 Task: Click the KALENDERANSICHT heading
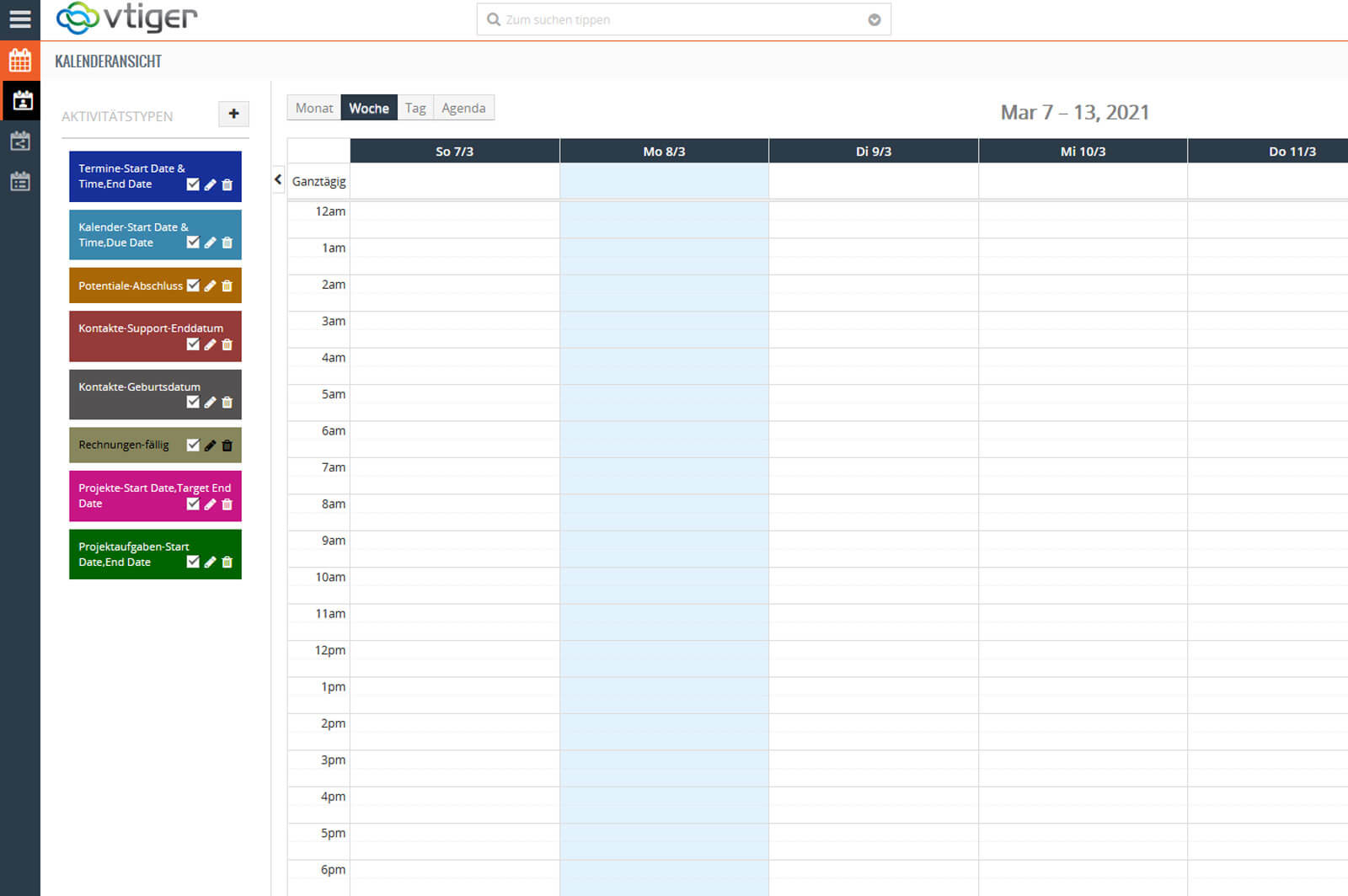[x=108, y=61]
